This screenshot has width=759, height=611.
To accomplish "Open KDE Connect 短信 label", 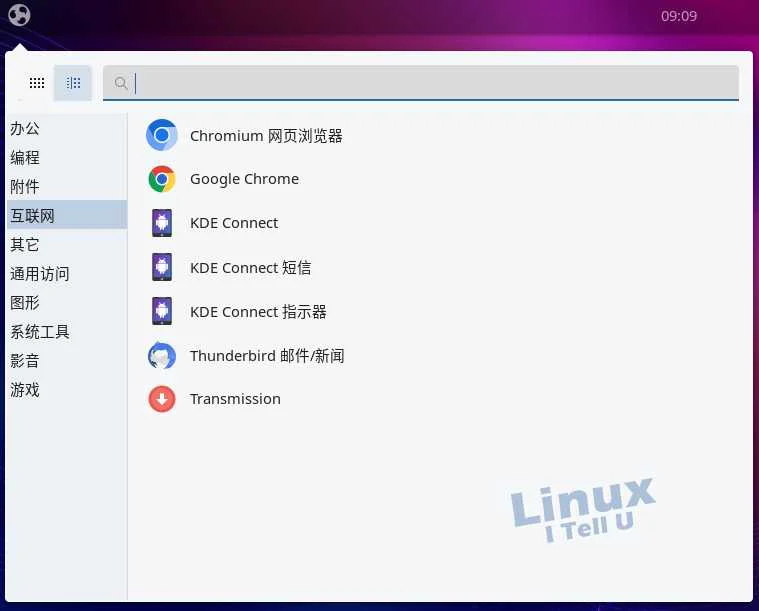I will coord(250,268).
